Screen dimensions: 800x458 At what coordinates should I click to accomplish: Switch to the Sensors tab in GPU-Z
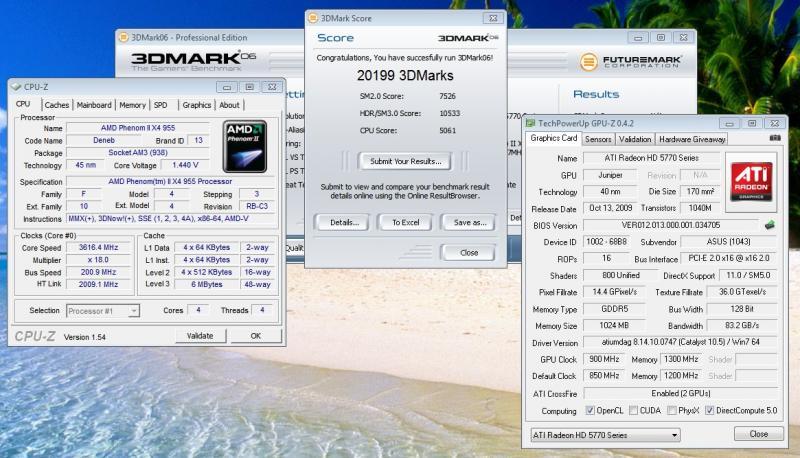point(598,139)
